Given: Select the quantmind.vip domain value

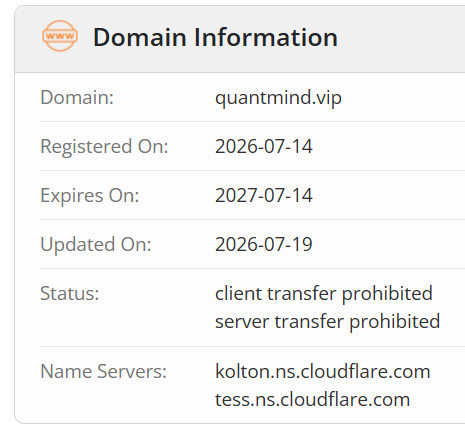Looking at the screenshot, I should coord(278,98).
